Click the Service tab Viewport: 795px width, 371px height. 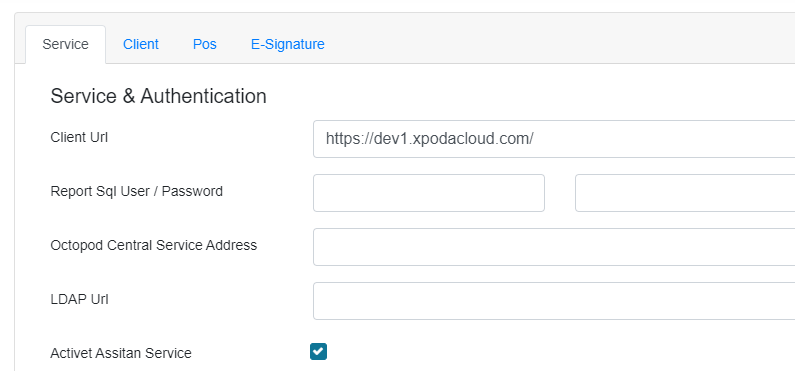click(65, 44)
